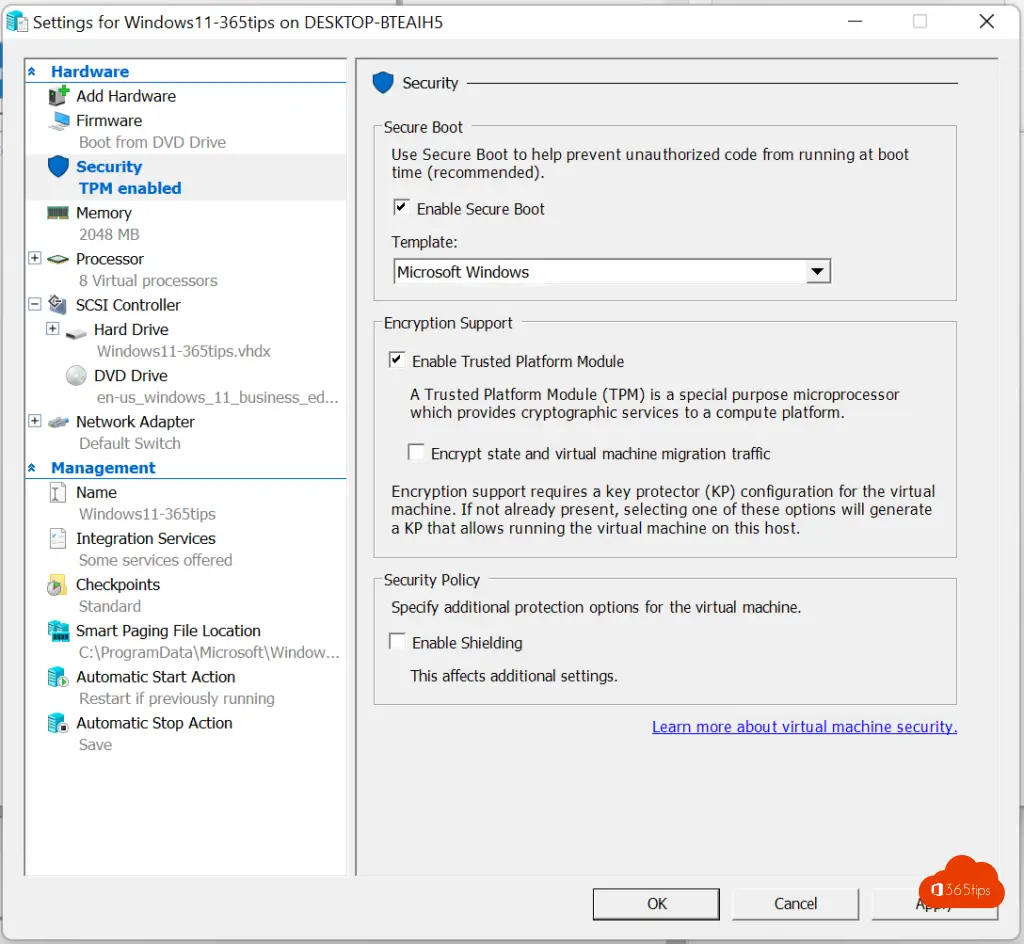Click the Network Adapter icon
The image size is (1024, 944).
click(x=58, y=422)
